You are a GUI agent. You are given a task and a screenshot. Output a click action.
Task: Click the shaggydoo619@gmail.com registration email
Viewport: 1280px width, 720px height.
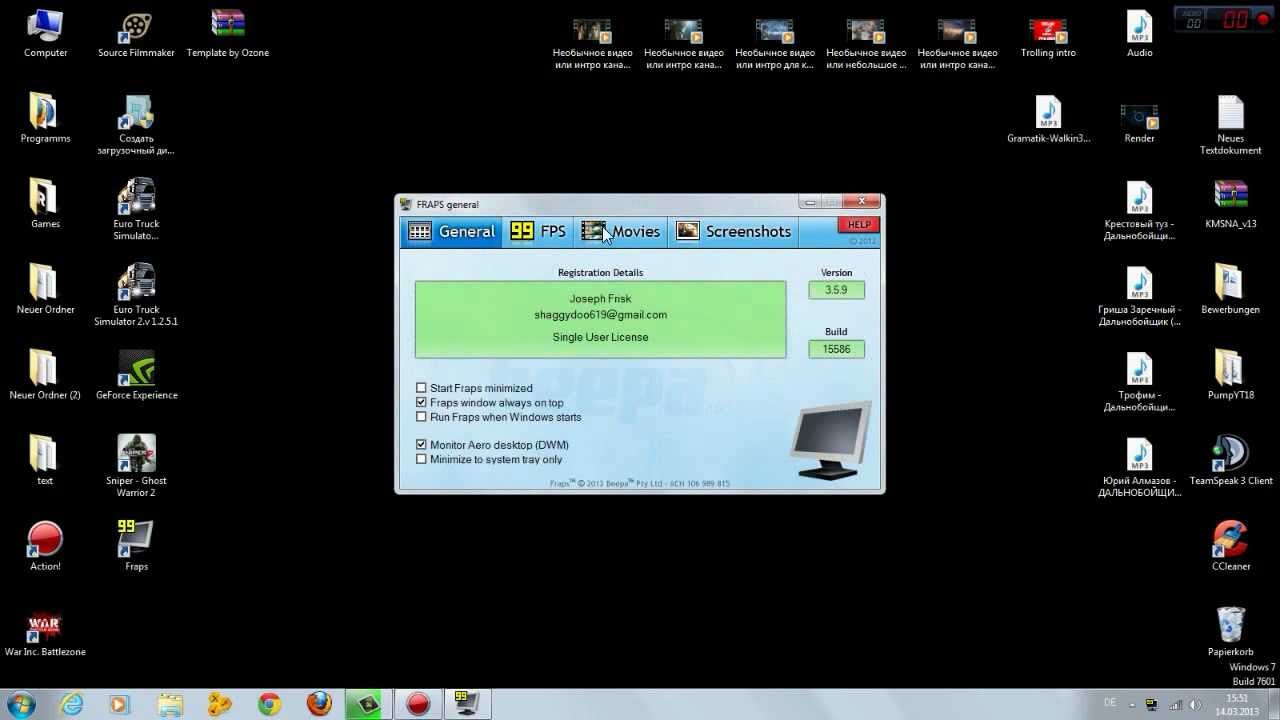pos(600,315)
